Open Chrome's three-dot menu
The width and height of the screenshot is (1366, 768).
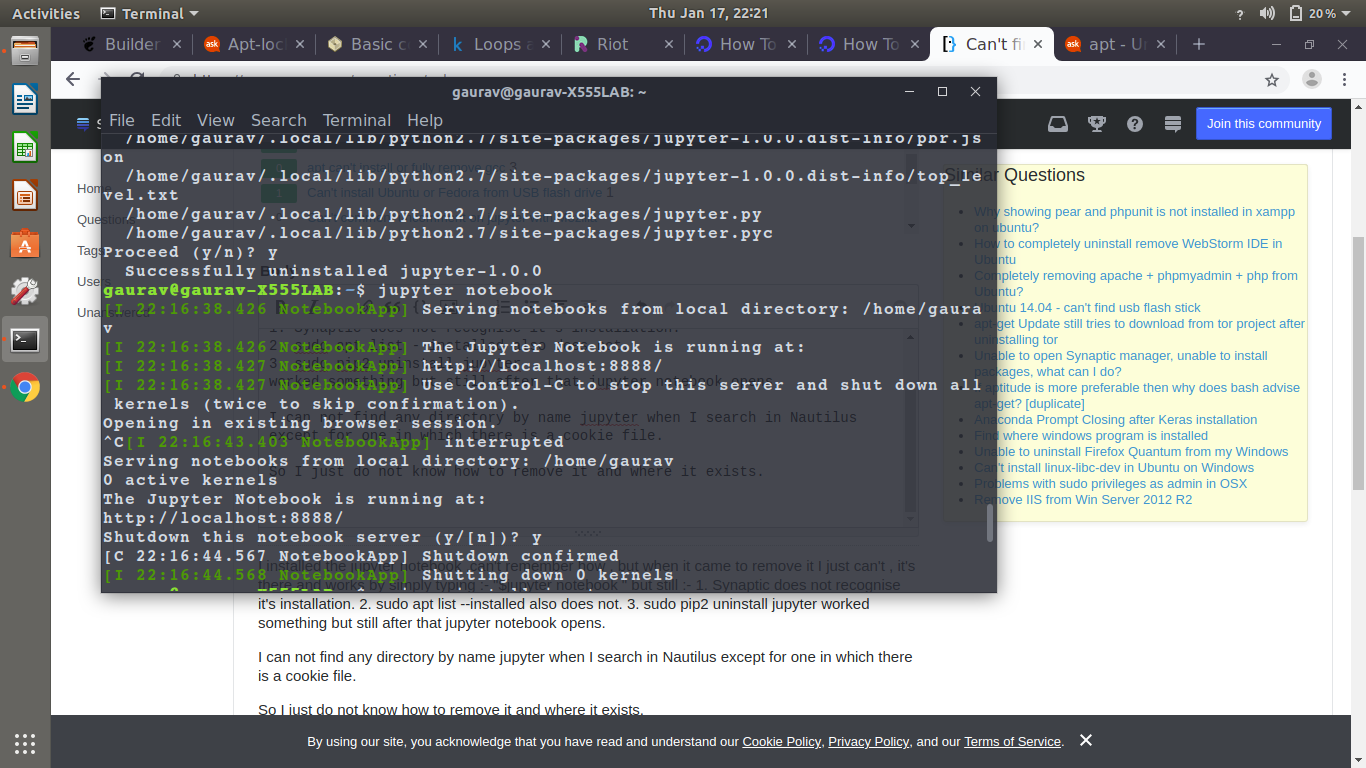(1346, 80)
